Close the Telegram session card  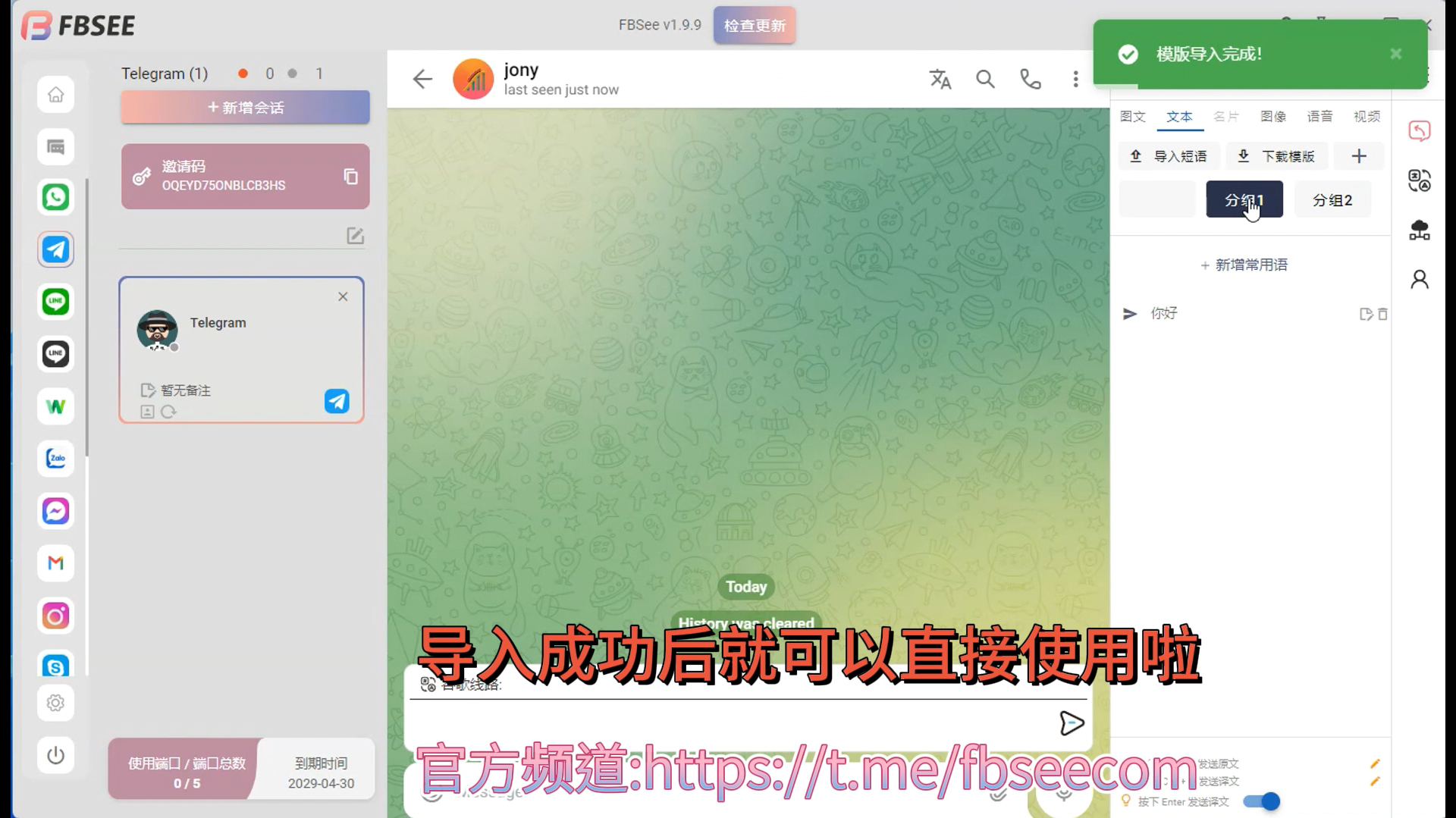click(x=343, y=296)
